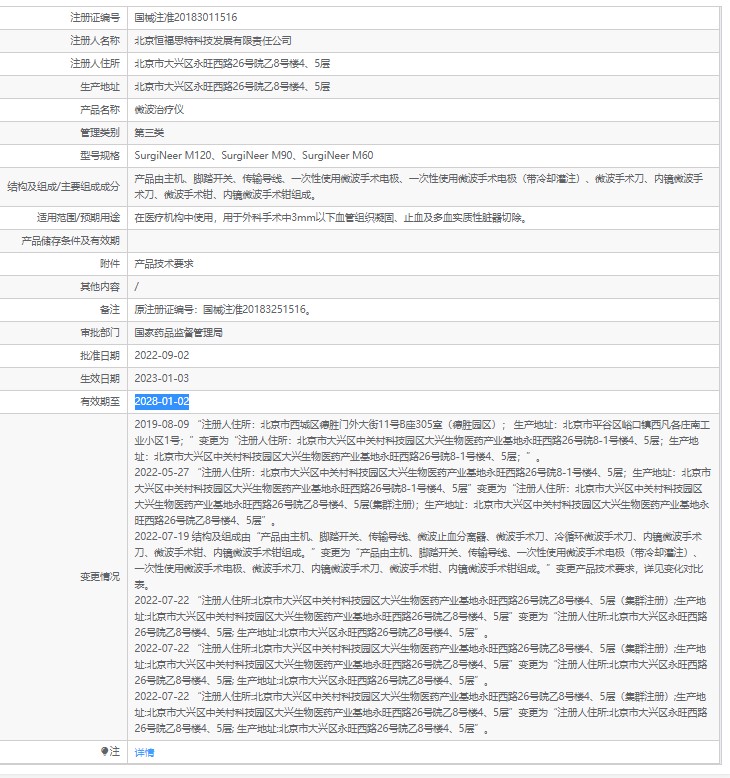Click effective date 2023-01-03
Screen dimensions: 730x778
[x=162, y=378]
